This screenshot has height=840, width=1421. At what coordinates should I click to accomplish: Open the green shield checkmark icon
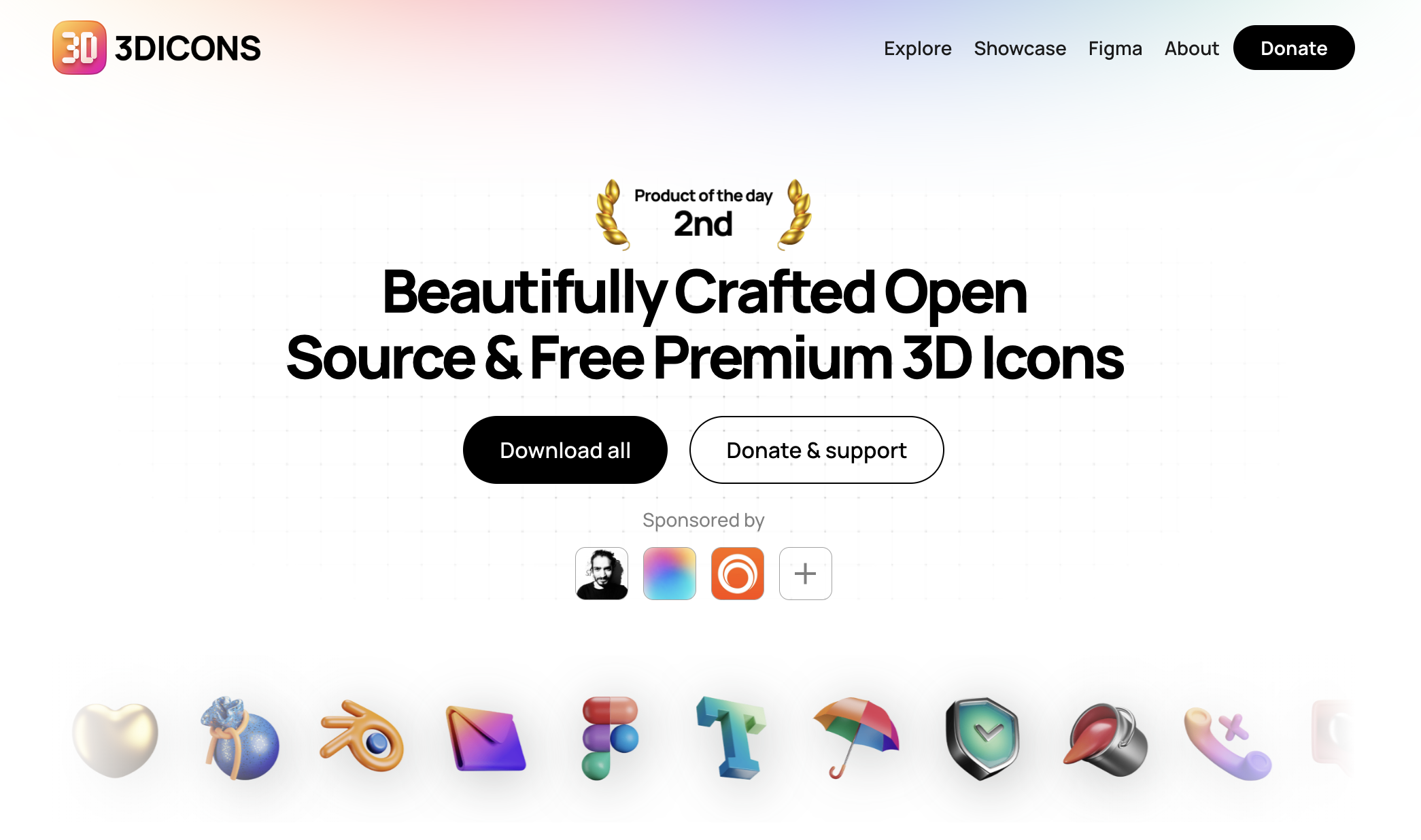[x=982, y=738]
